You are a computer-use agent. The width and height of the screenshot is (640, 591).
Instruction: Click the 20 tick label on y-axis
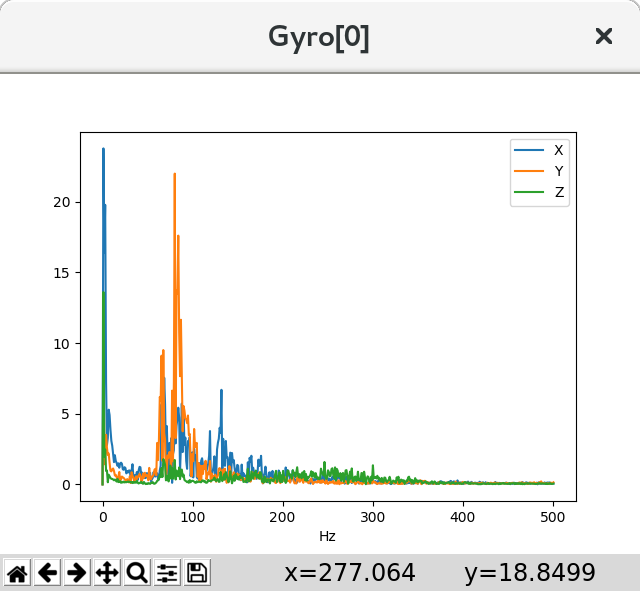click(x=62, y=202)
